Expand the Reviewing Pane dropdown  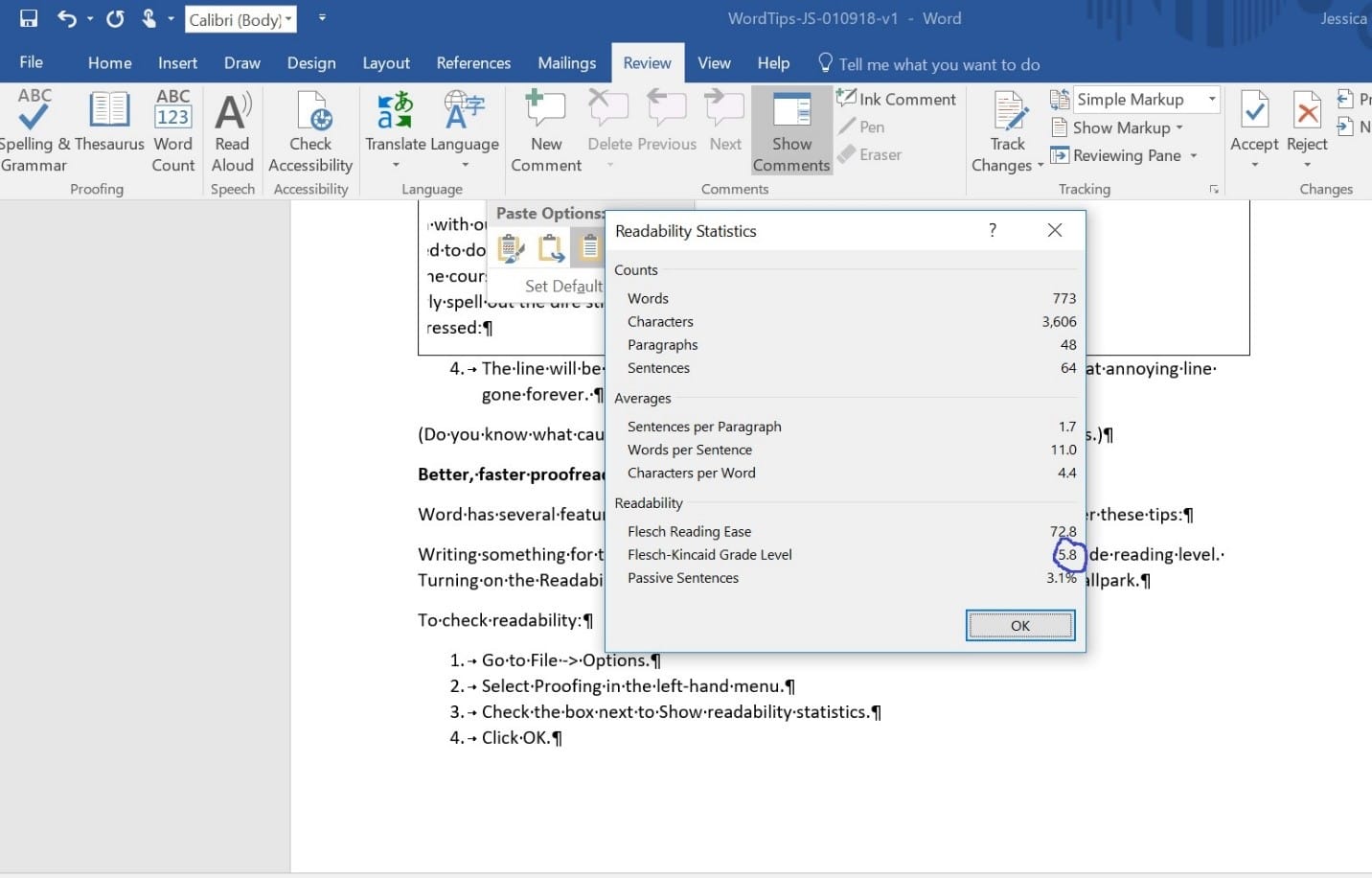pyautogui.click(x=1191, y=155)
